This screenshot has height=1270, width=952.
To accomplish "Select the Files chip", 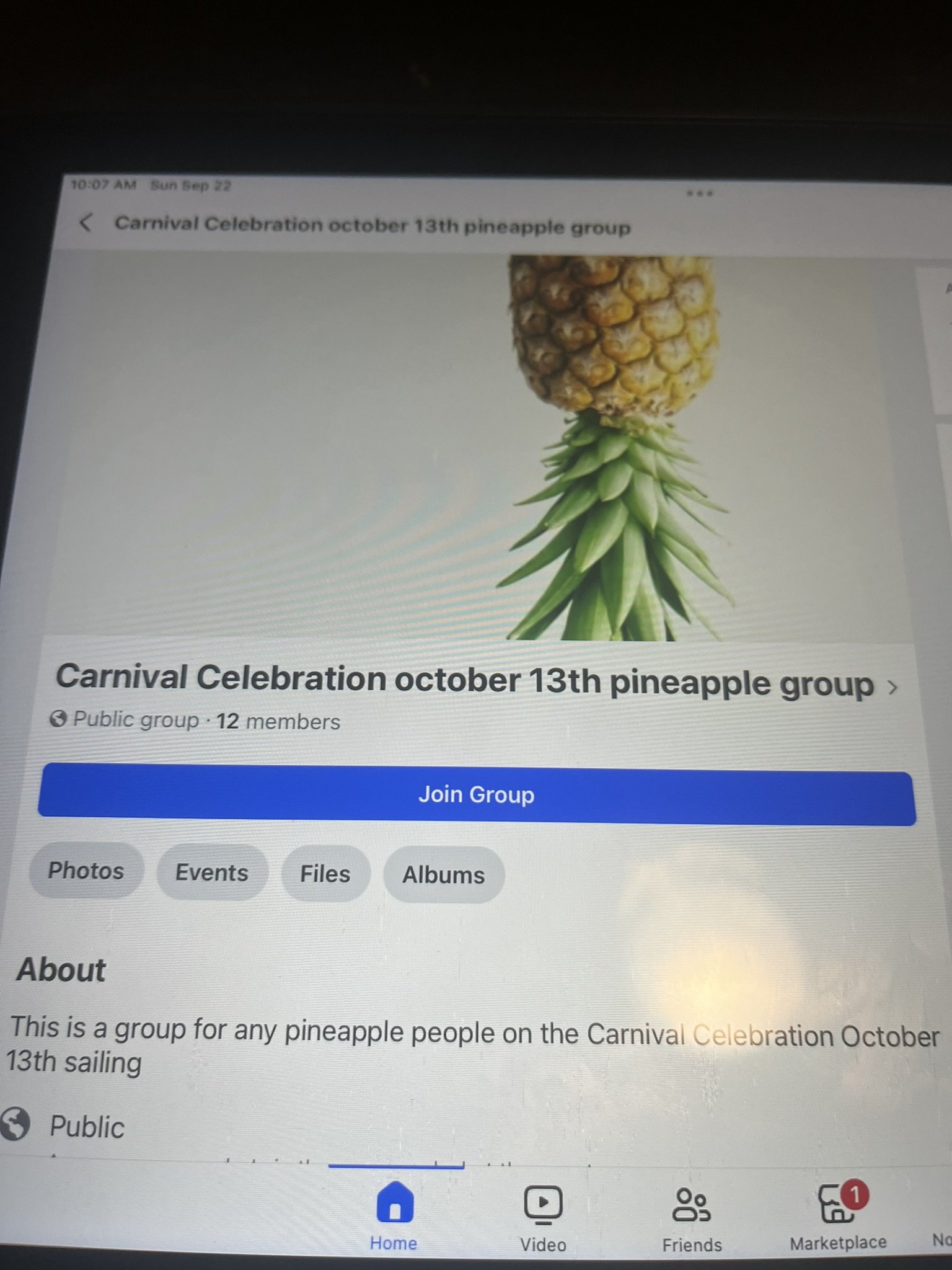I will 325,874.
